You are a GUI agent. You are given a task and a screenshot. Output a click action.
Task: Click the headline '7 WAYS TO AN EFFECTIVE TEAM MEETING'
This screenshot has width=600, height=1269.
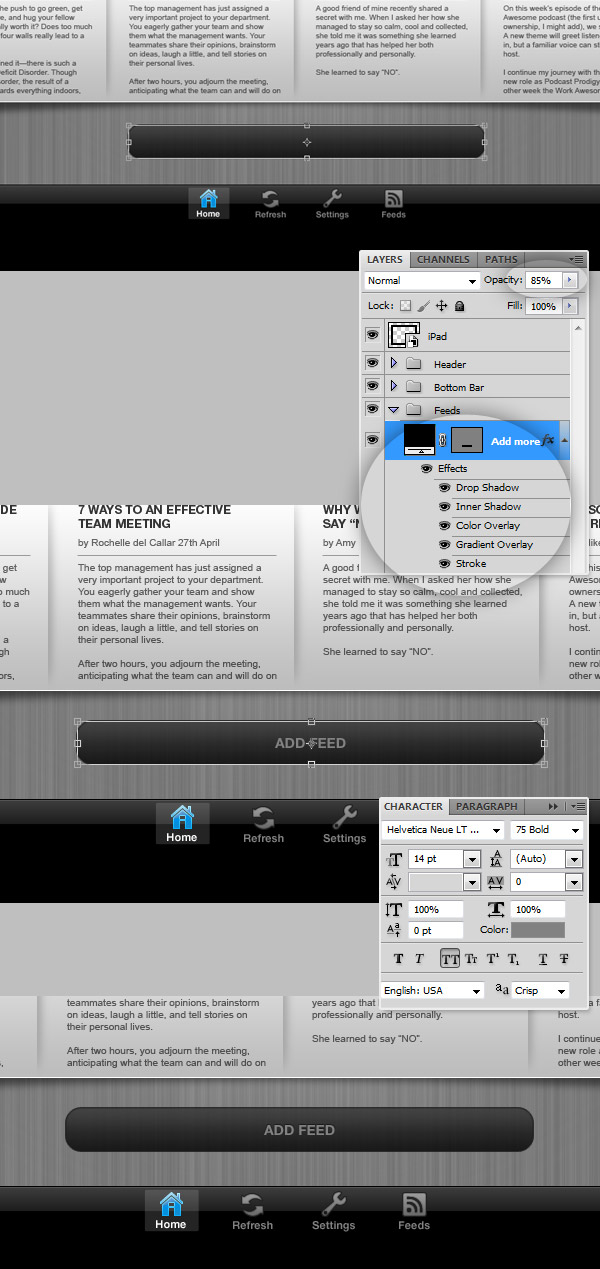[154, 517]
